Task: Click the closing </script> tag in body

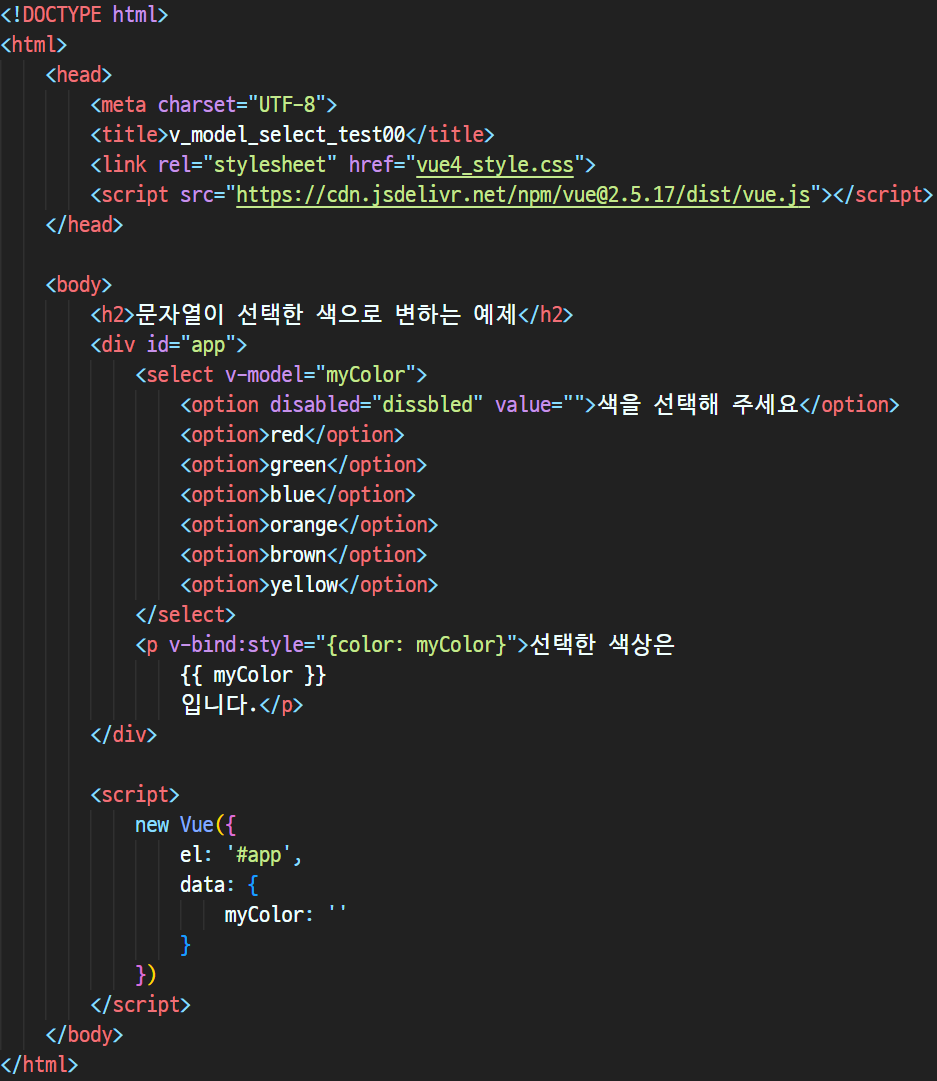Action: (141, 1005)
